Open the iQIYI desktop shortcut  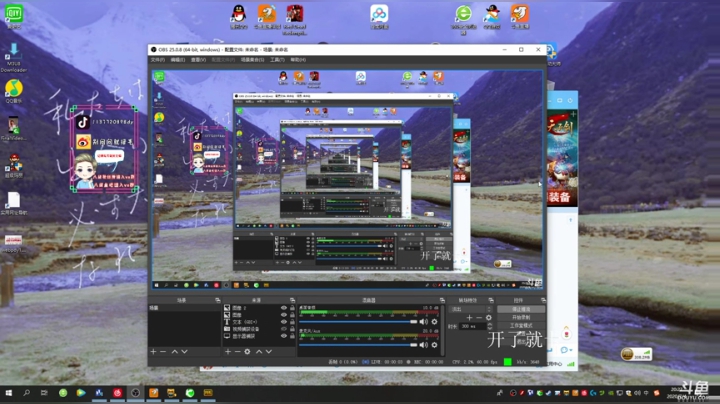coord(14,16)
